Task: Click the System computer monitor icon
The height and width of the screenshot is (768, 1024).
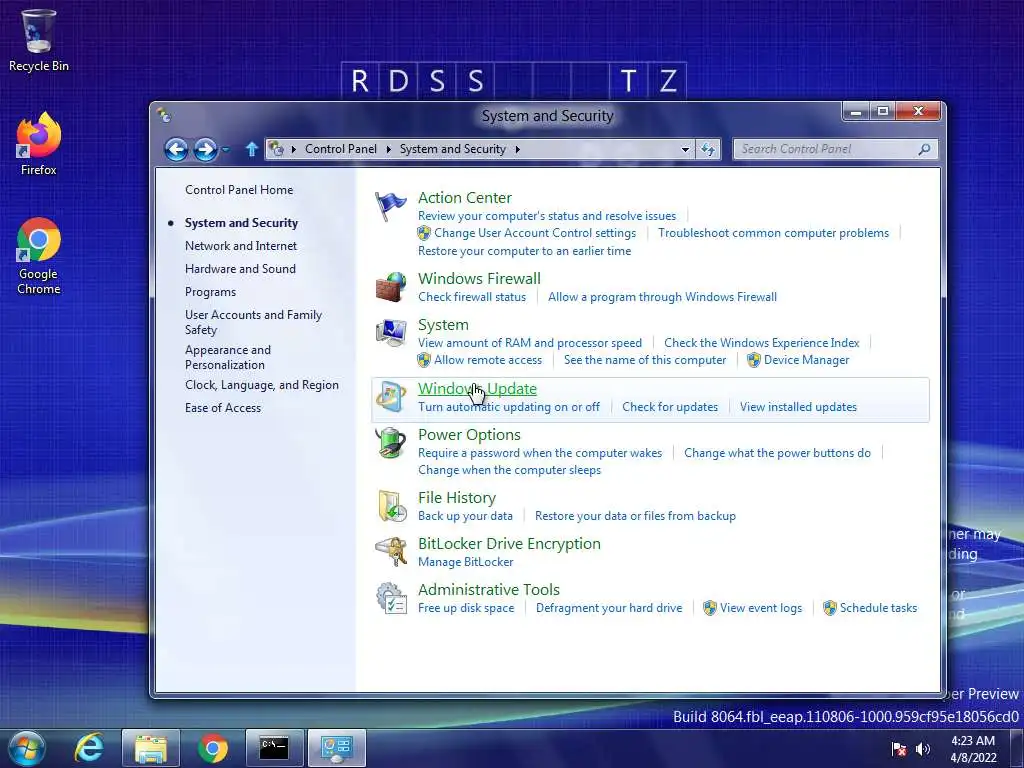Action: coord(391,333)
